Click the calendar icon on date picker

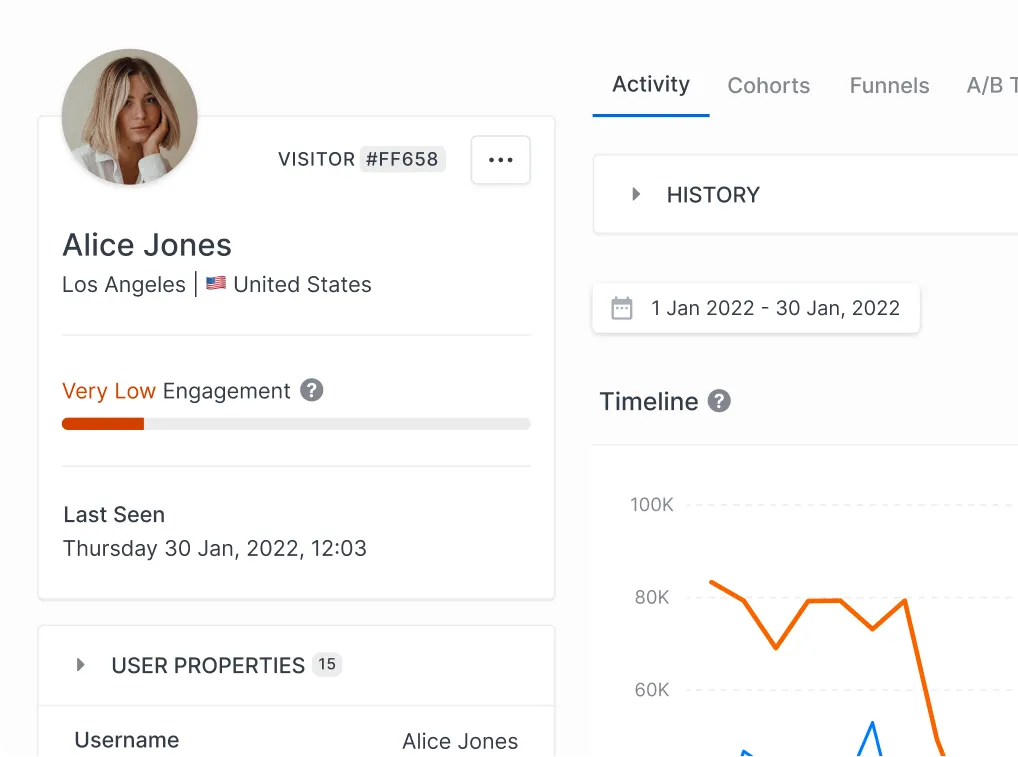[622, 308]
